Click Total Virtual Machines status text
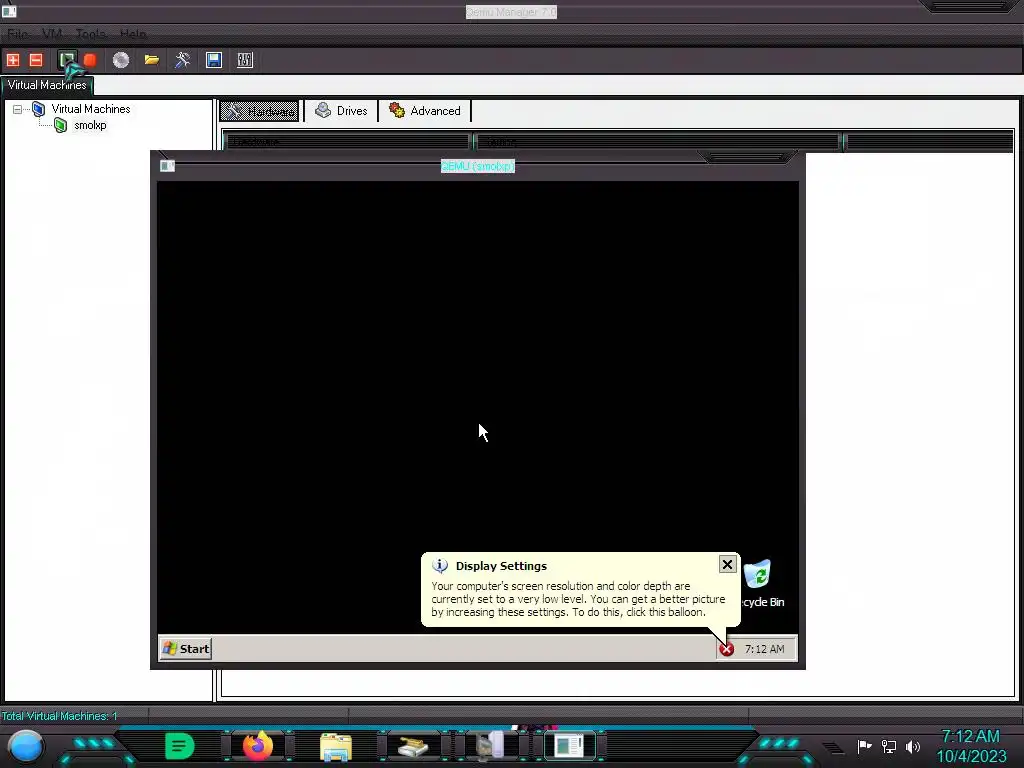The height and width of the screenshot is (768, 1024). point(59,716)
